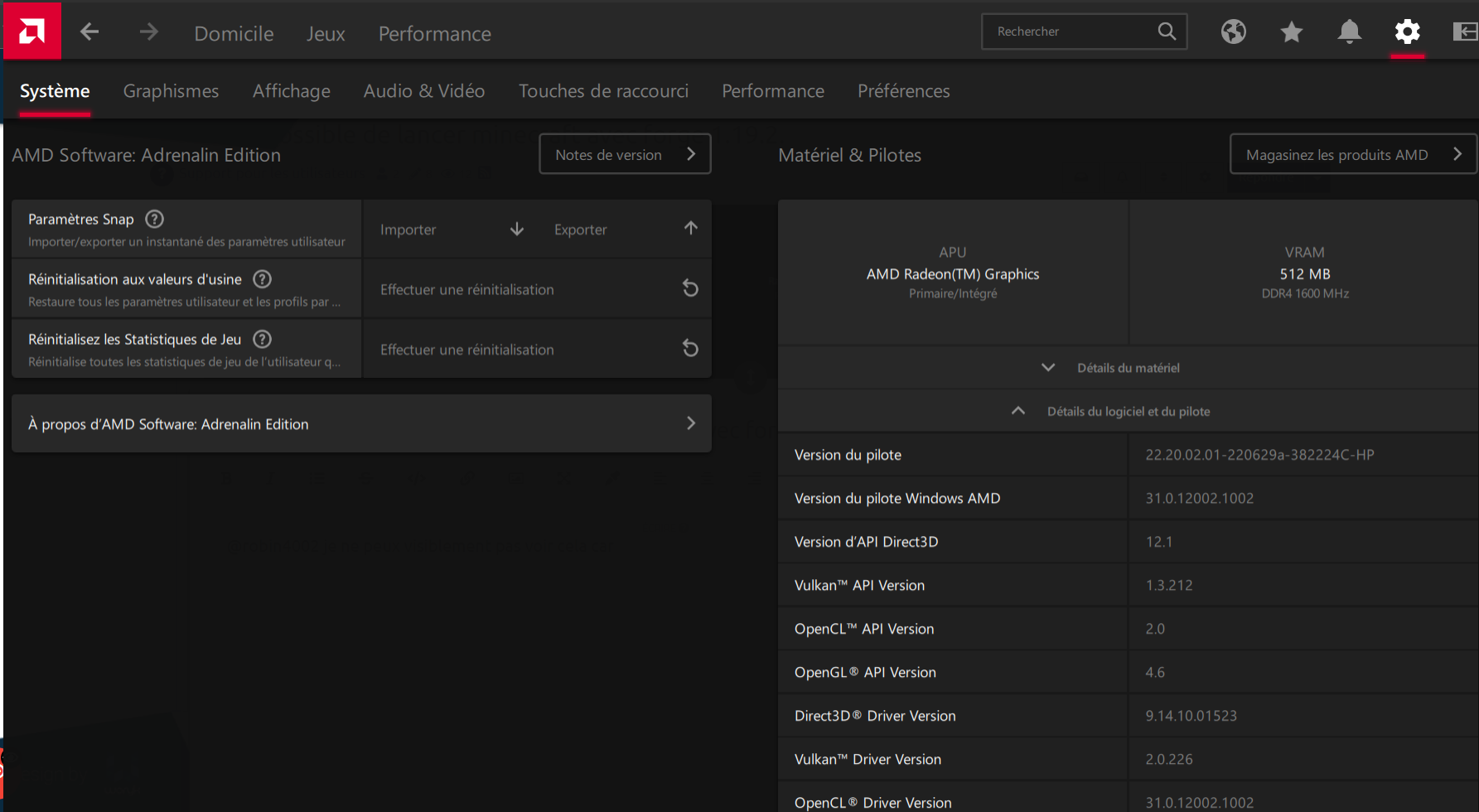Open the web browser globe icon
Image resolution: width=1479 pixels, height=812 pixels.
tap(1233, 31)
